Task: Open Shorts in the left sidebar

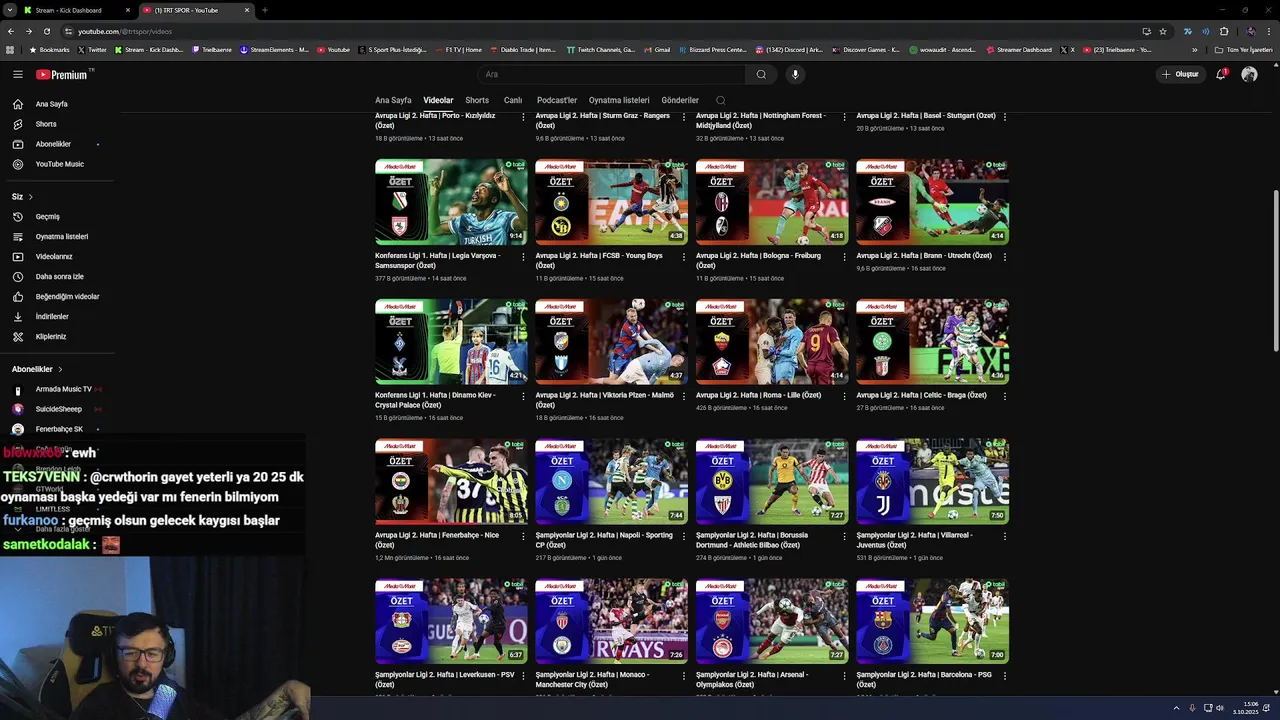Action: click(46, 124)
